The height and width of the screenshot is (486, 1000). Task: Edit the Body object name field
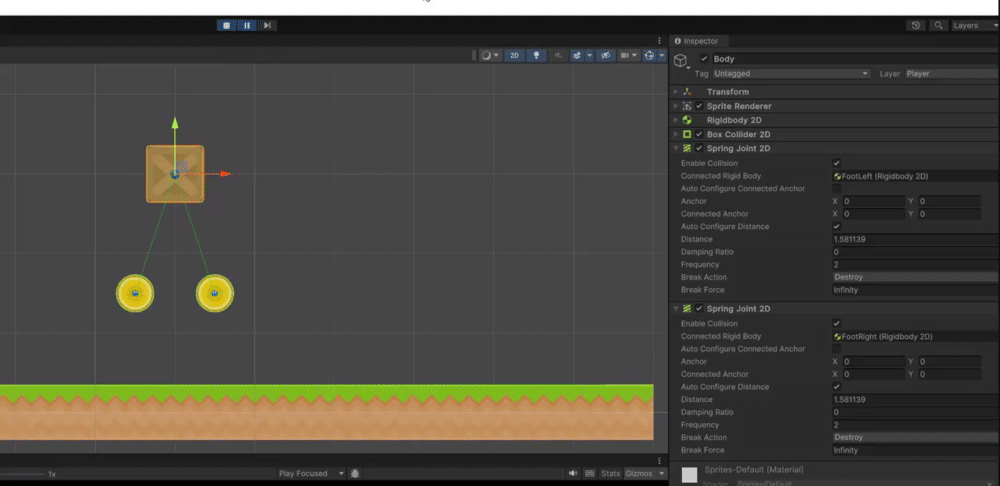pos(856,59)
